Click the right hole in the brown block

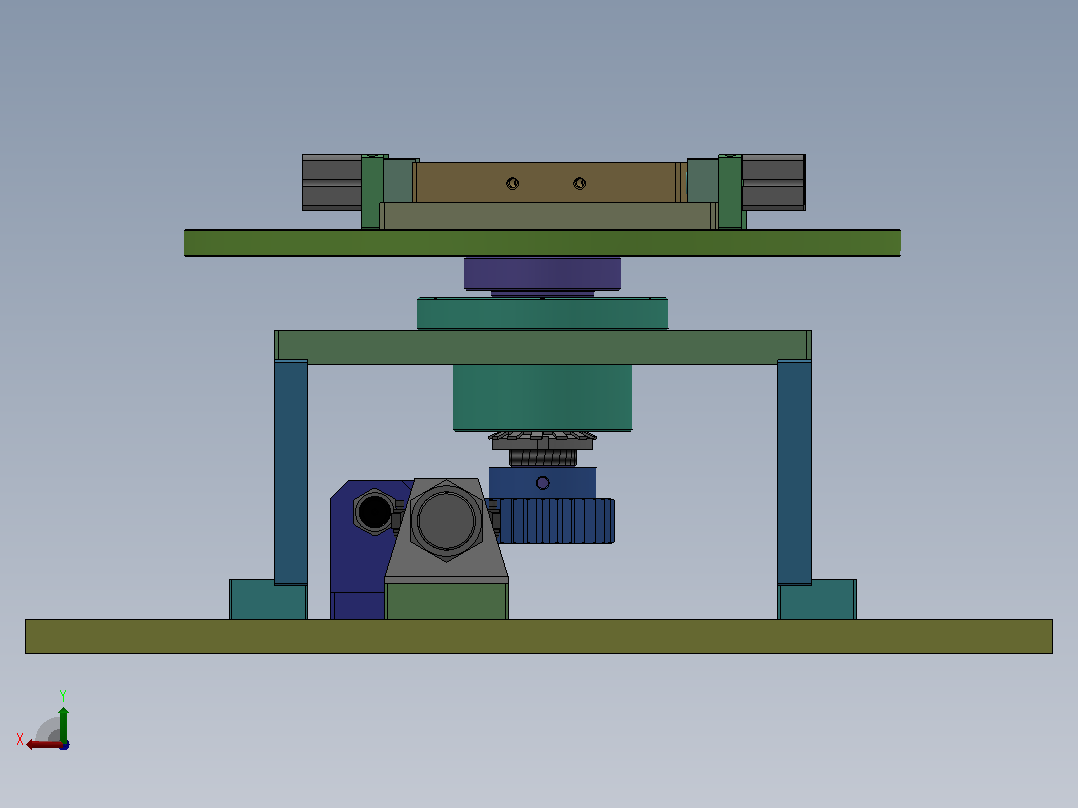tap(580, 184)
